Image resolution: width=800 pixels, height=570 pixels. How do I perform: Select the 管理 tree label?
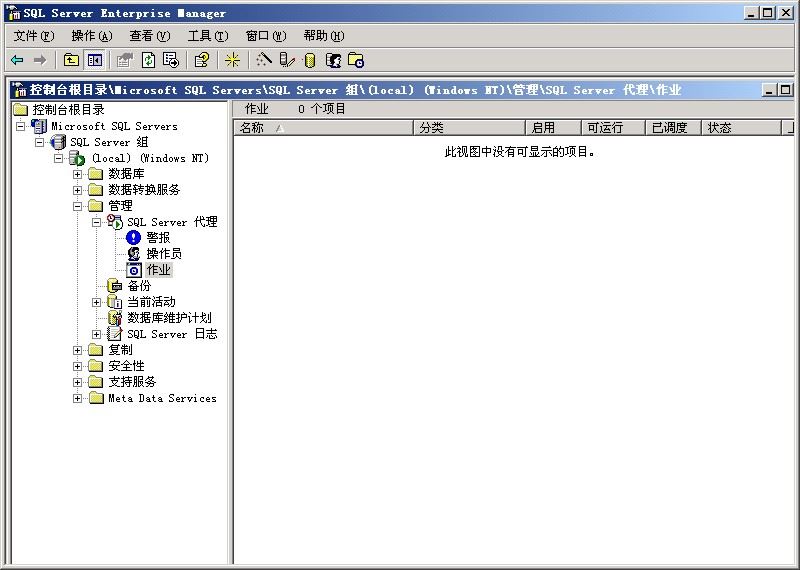click(120, 206)
